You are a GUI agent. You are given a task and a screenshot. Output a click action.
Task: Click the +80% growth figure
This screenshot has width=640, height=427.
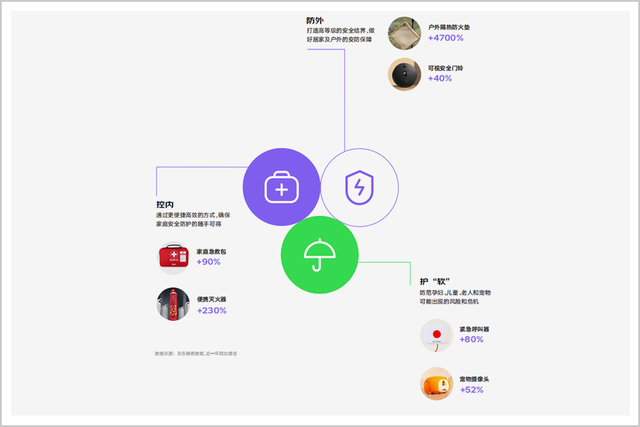point(471,339)
